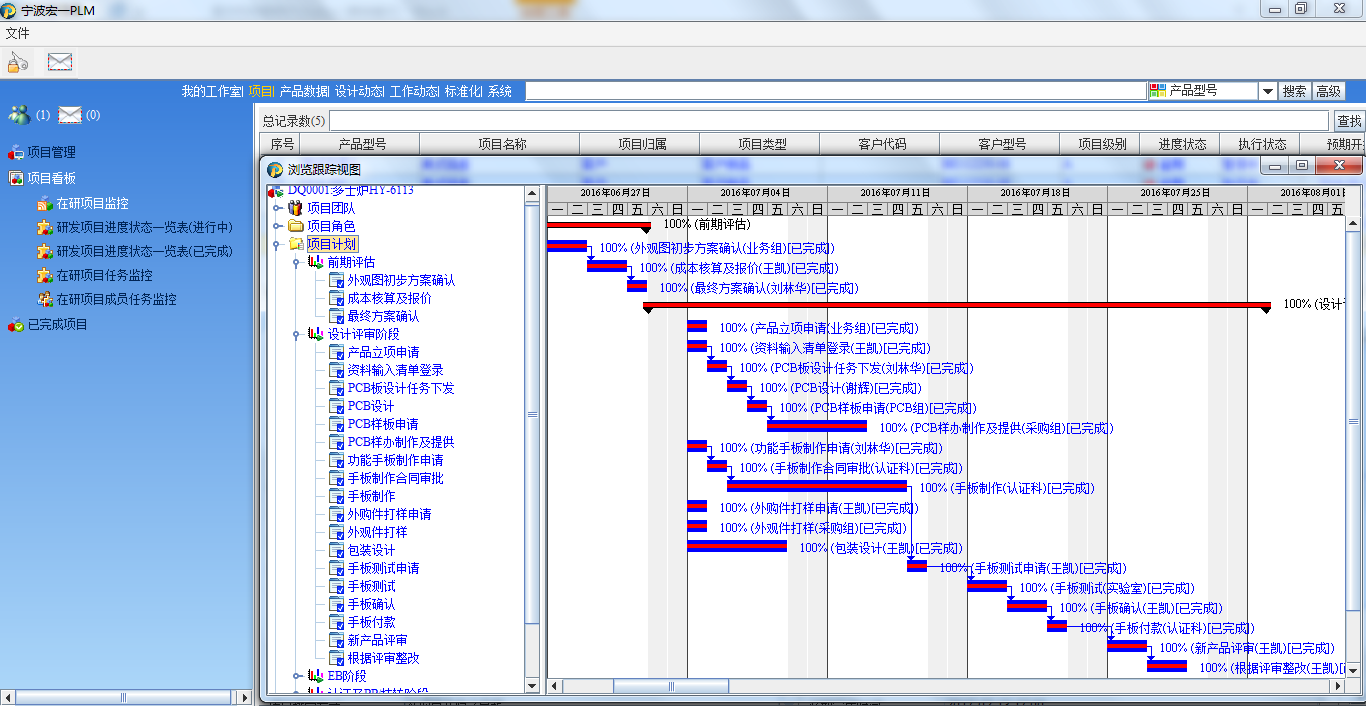
Task: Open the 产品型号 search field dropdown
Action: (x=1267, y=91)
